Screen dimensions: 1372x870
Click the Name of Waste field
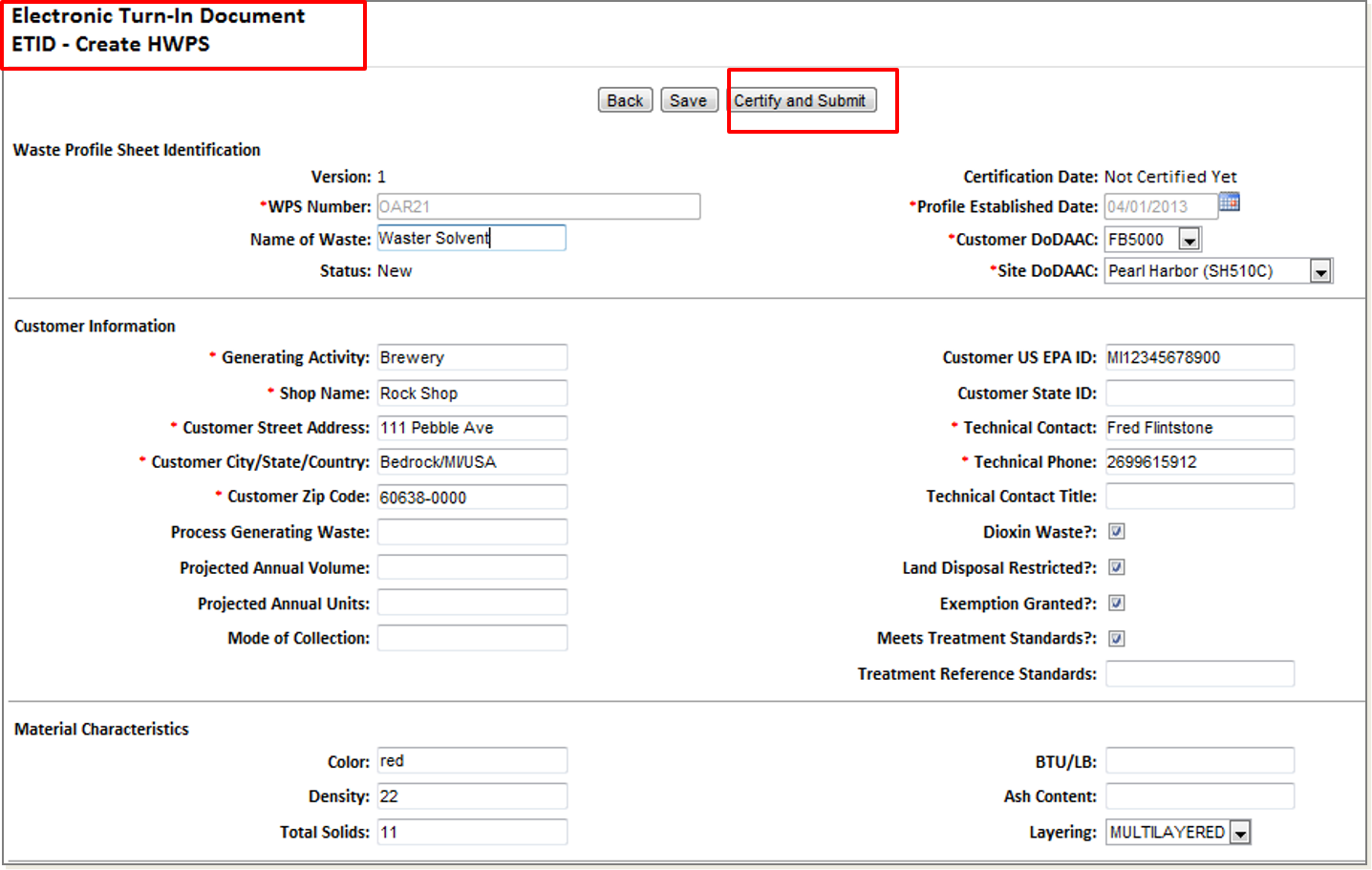(x=471, y=238)
